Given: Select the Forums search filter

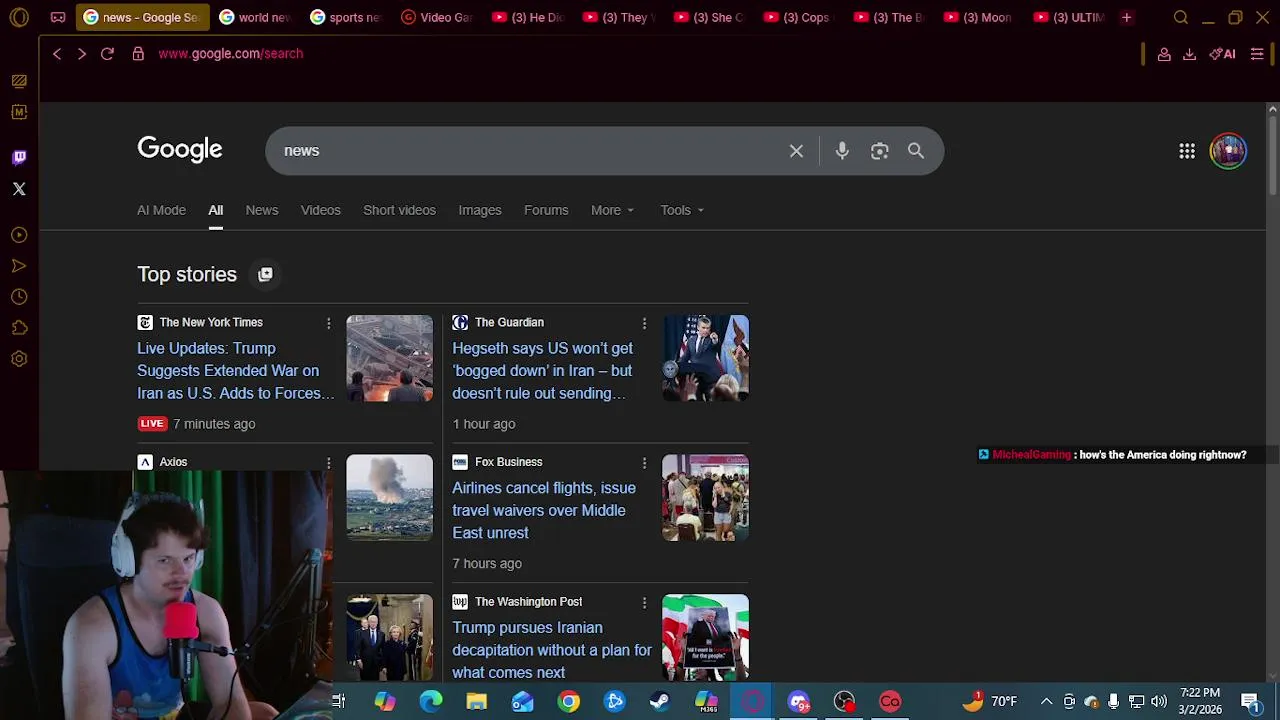Looking at the screenshot, I should [x=546, y=210].
